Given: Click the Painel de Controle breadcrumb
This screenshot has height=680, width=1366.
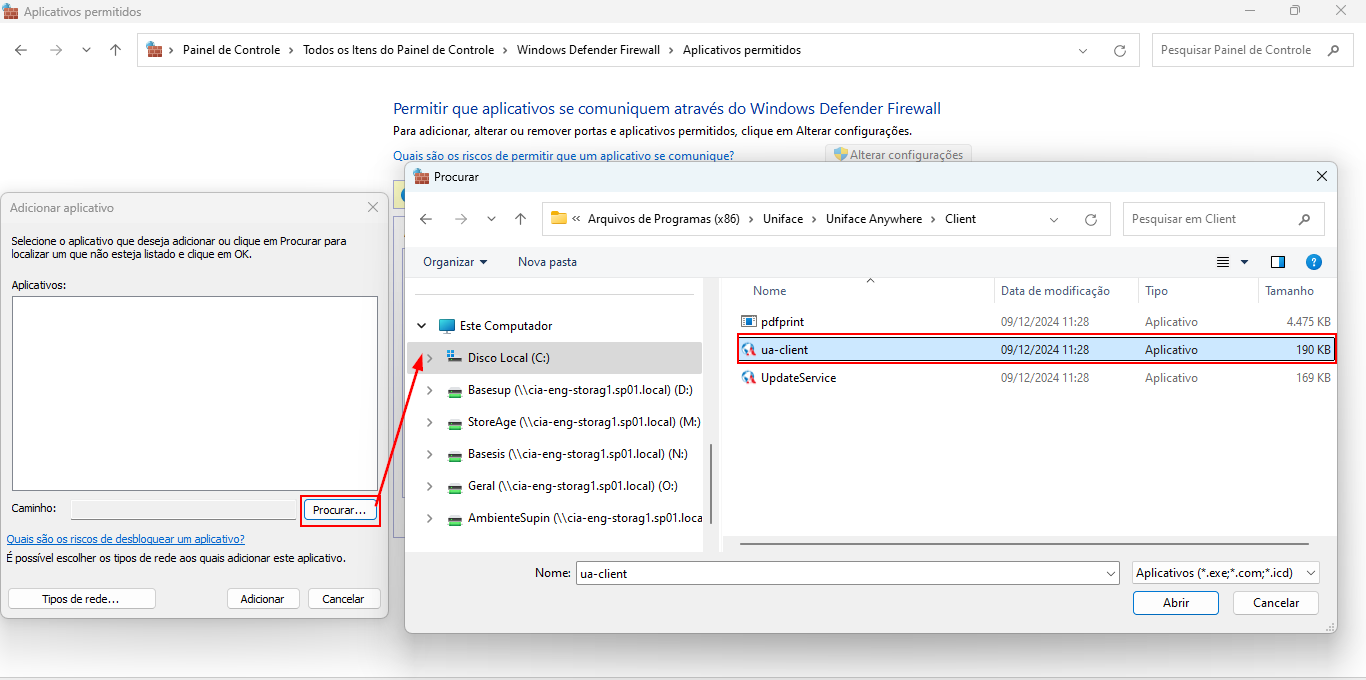Looking at the screenshot, I should pos(231,50).
